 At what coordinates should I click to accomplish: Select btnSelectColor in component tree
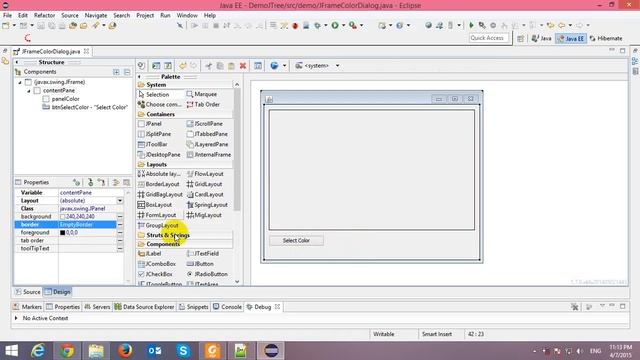[85, 107]
